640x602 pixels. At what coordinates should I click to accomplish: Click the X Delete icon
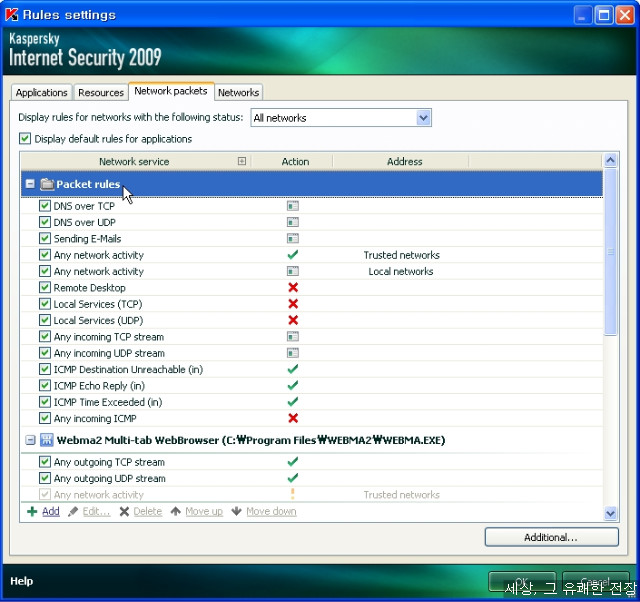click(124, 511)
